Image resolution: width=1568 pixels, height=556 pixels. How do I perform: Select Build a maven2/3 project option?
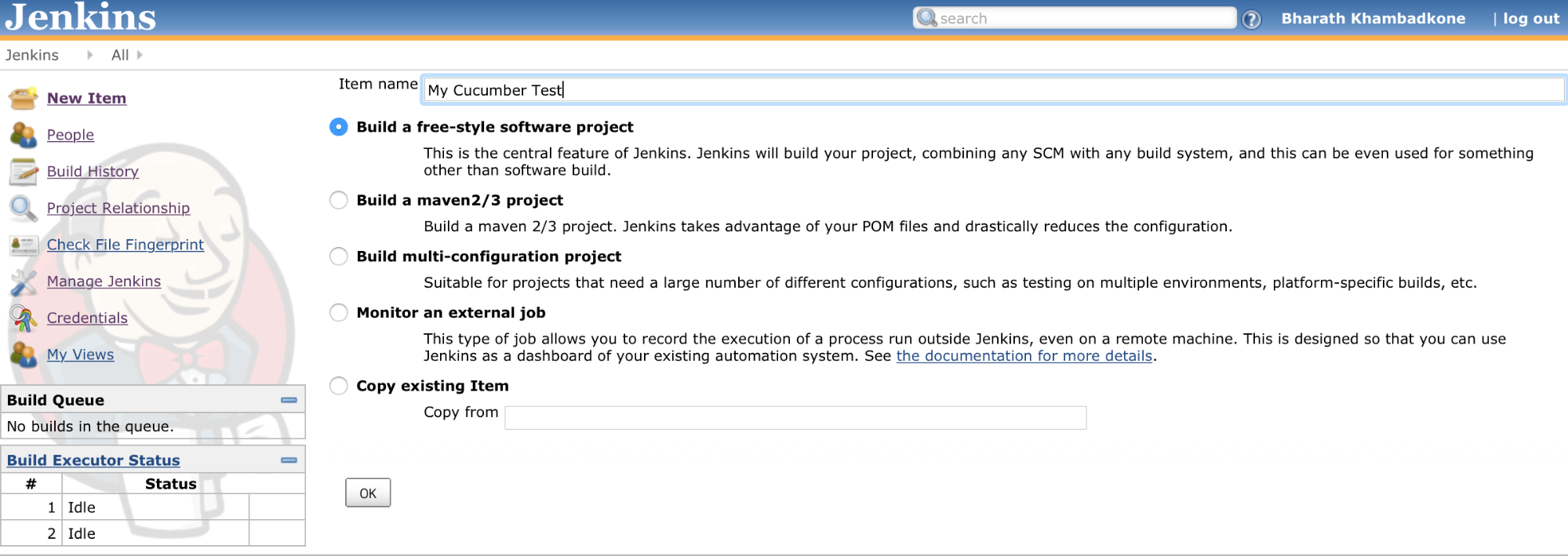coord(338,200)
